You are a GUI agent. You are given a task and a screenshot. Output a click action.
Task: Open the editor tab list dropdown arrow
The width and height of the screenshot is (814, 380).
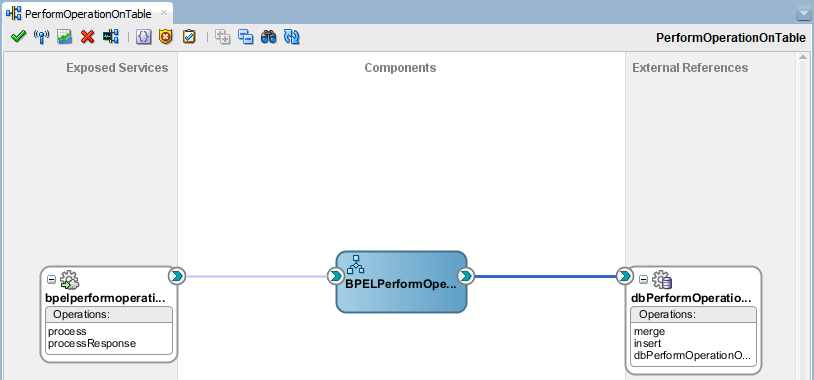point(803,14)
